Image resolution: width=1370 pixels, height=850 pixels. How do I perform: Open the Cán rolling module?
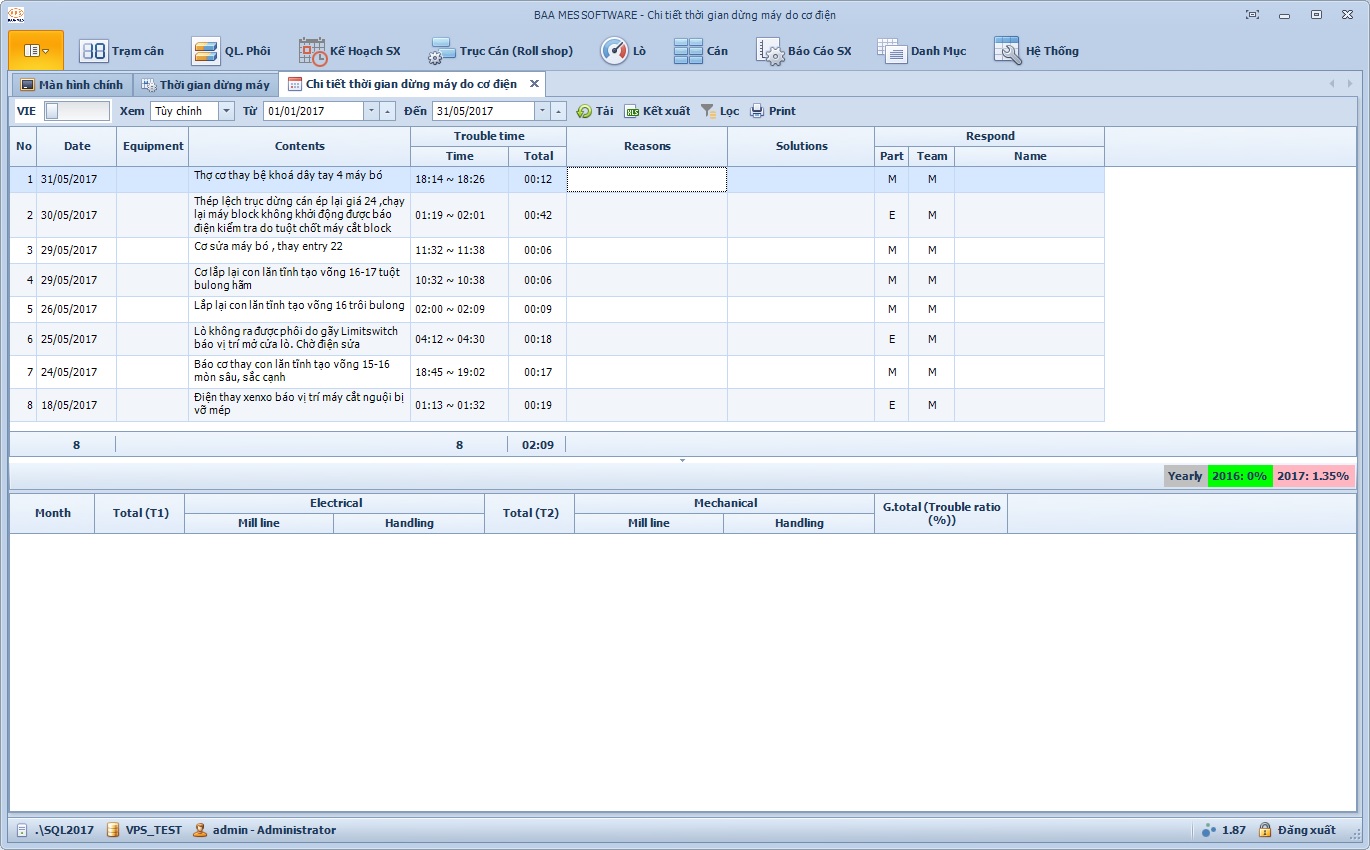coord(701,51)
